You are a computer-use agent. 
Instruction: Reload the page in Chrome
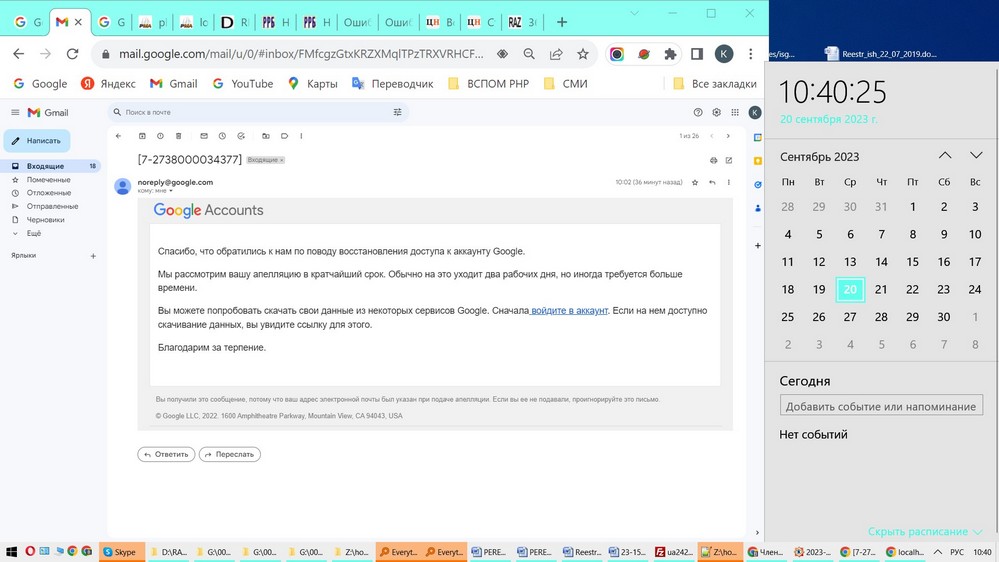73,54
